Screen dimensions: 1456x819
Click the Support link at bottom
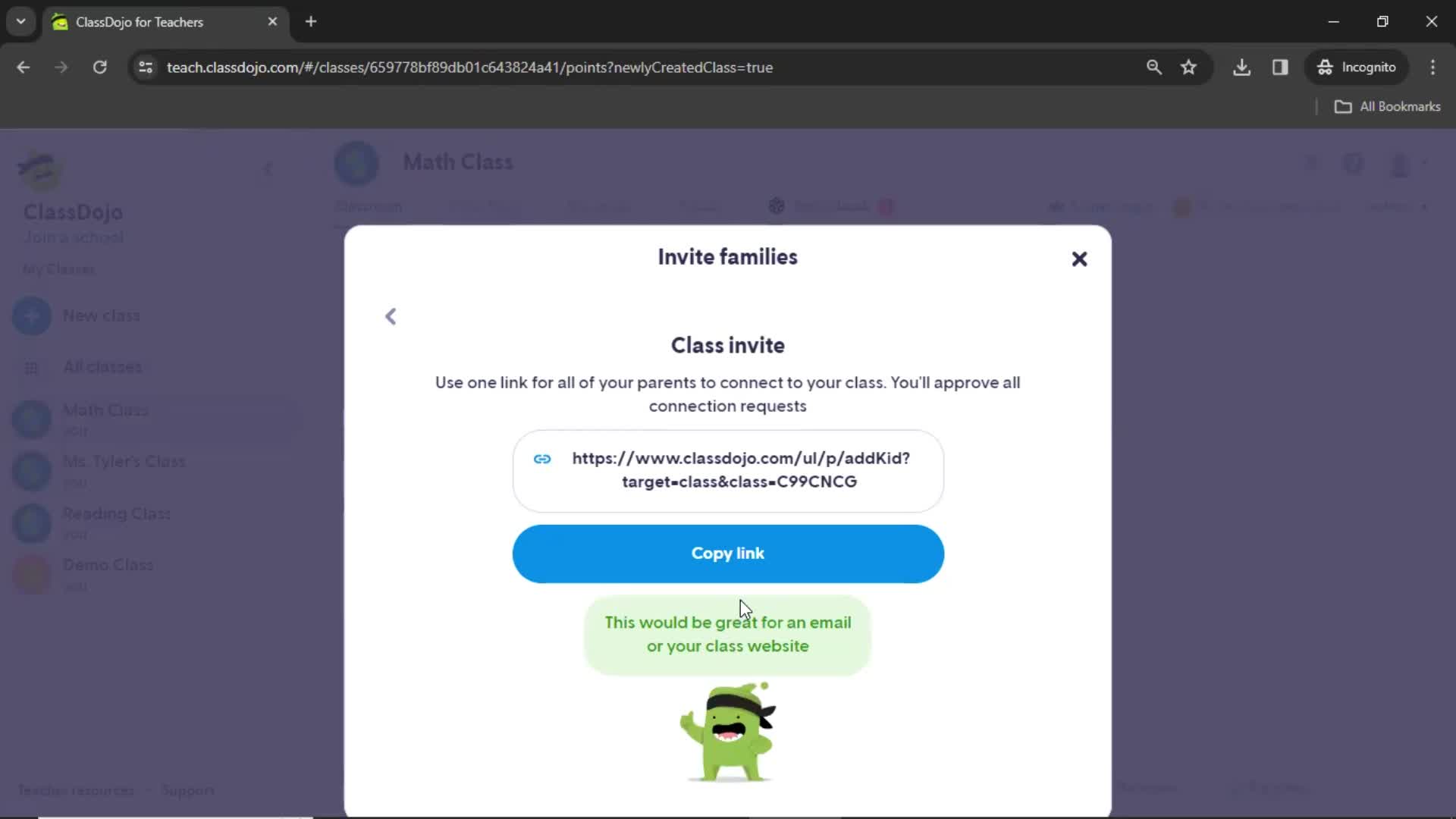tap(188, 791)
